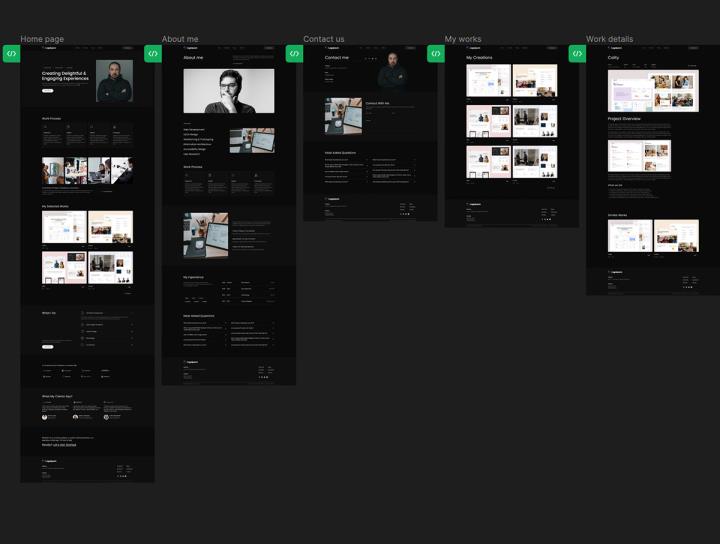This screenshot has height=544, width=720.
Task: Click the green code icon beside About me
Action: click(x=153, y=54)
